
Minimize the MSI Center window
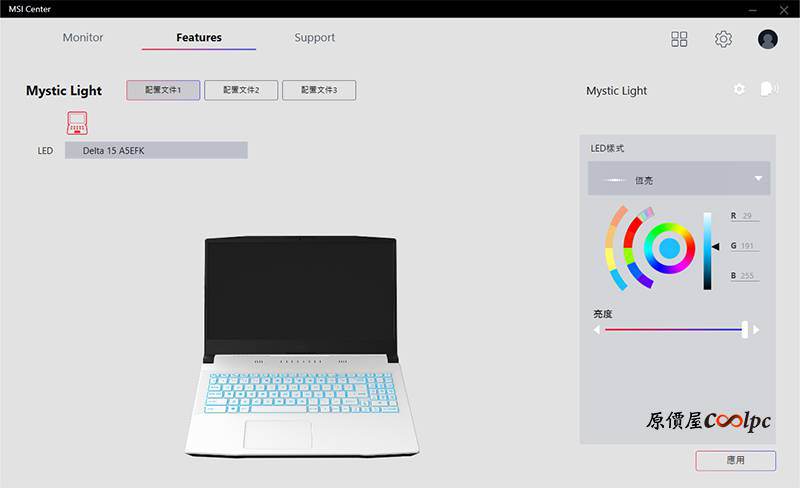[753, 9]
